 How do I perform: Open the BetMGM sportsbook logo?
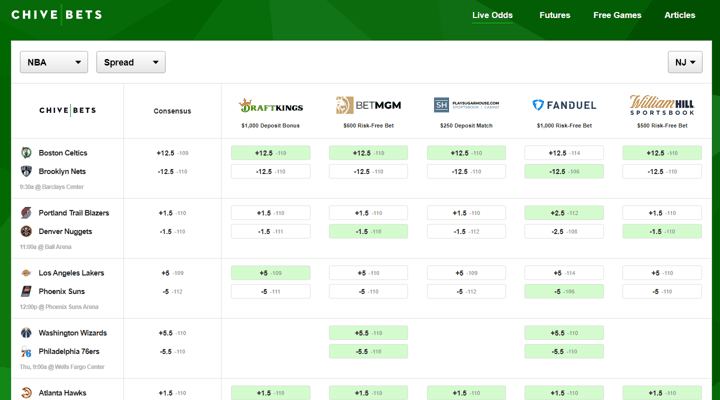pyautogui.click(x=368, y=105)
